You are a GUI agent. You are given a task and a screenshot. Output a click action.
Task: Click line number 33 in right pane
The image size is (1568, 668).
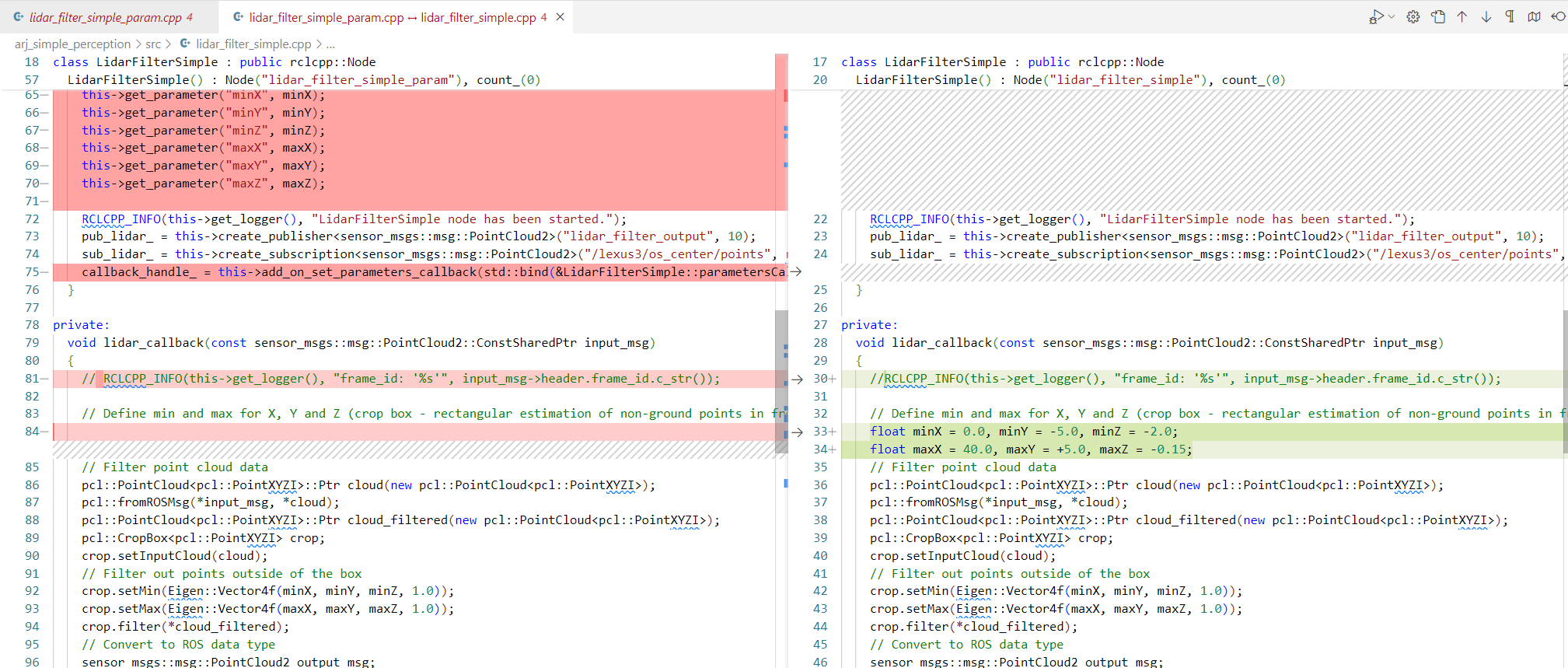tap(820, 432)
